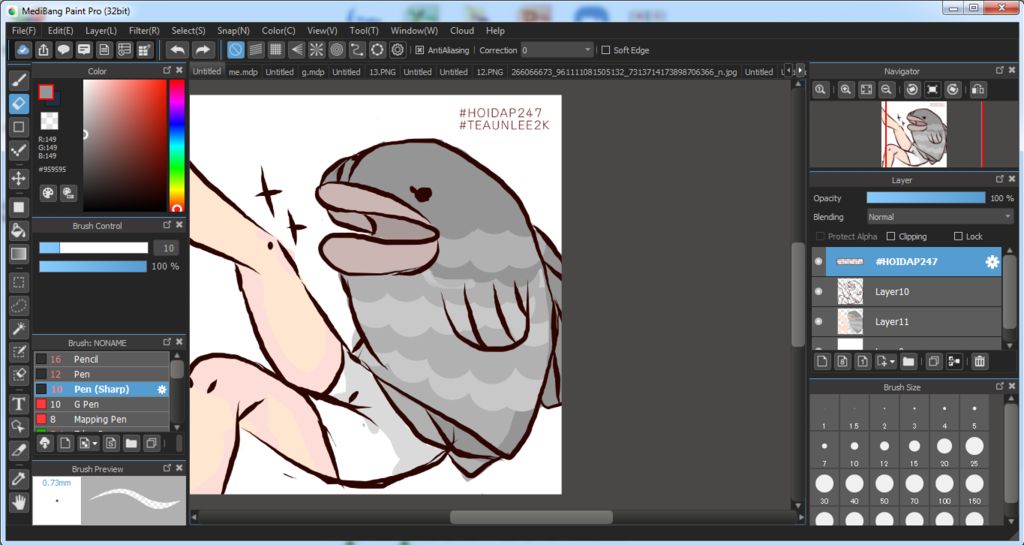This screenshot has height=545, width=1024.
Task: Click the Undo arrow in the toolbar
Action: tap(178, 50)
